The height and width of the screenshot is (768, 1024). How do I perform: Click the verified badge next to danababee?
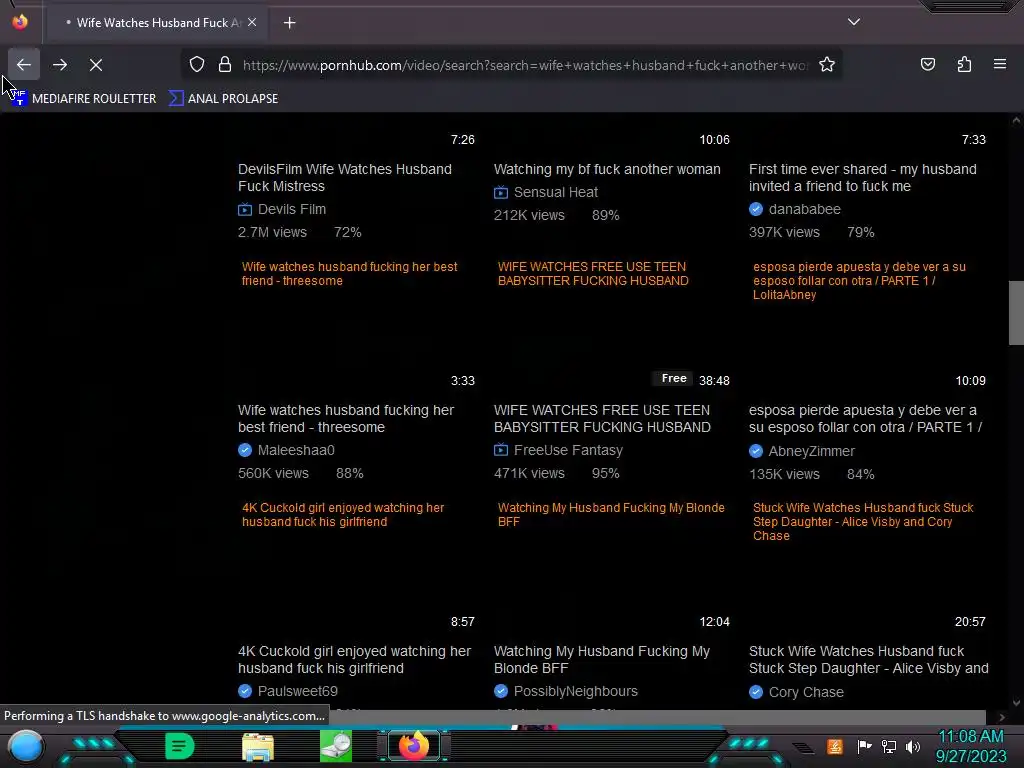[756, 209]
